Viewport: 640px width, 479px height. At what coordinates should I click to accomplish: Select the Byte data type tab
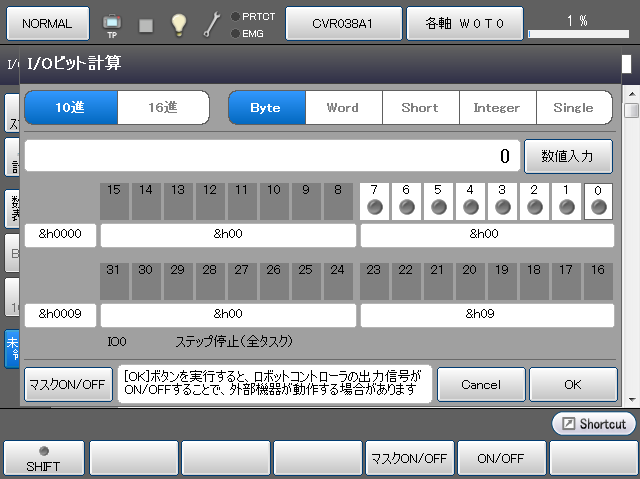click(266, 107)
